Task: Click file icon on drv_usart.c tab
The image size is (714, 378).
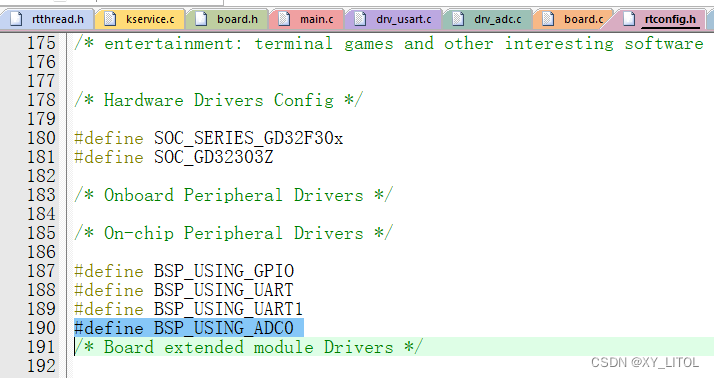Action: point(360,19)
